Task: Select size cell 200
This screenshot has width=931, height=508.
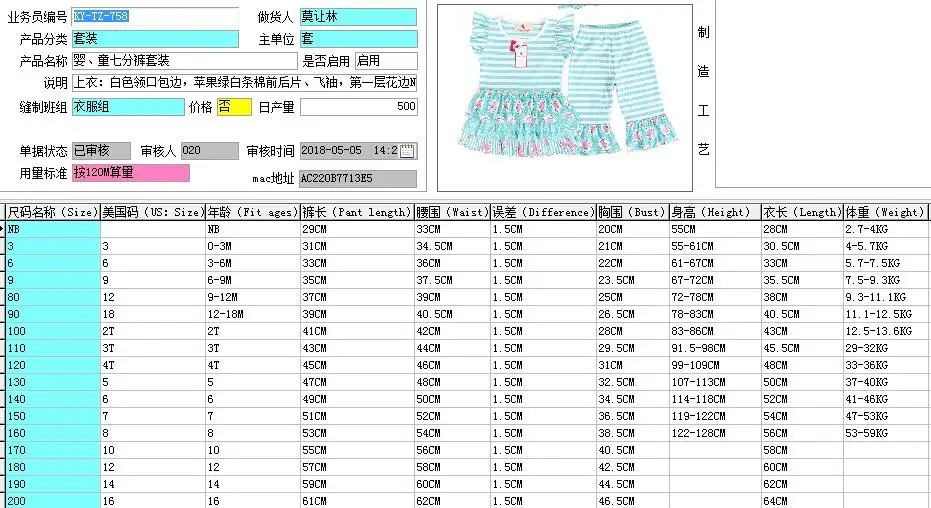Action: tap(53, 501)
